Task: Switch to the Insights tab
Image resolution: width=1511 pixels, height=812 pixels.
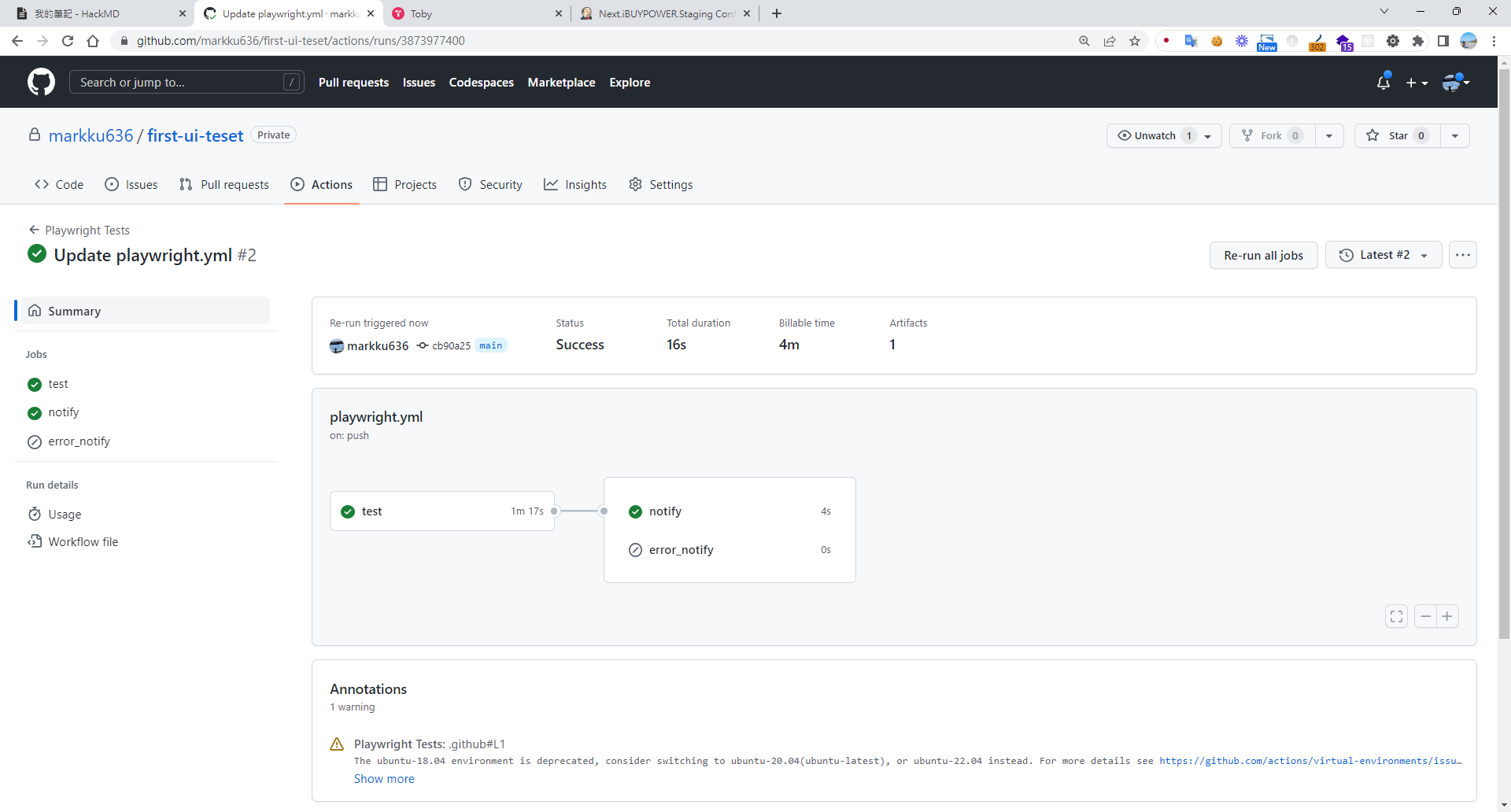Action: (575, 184)
